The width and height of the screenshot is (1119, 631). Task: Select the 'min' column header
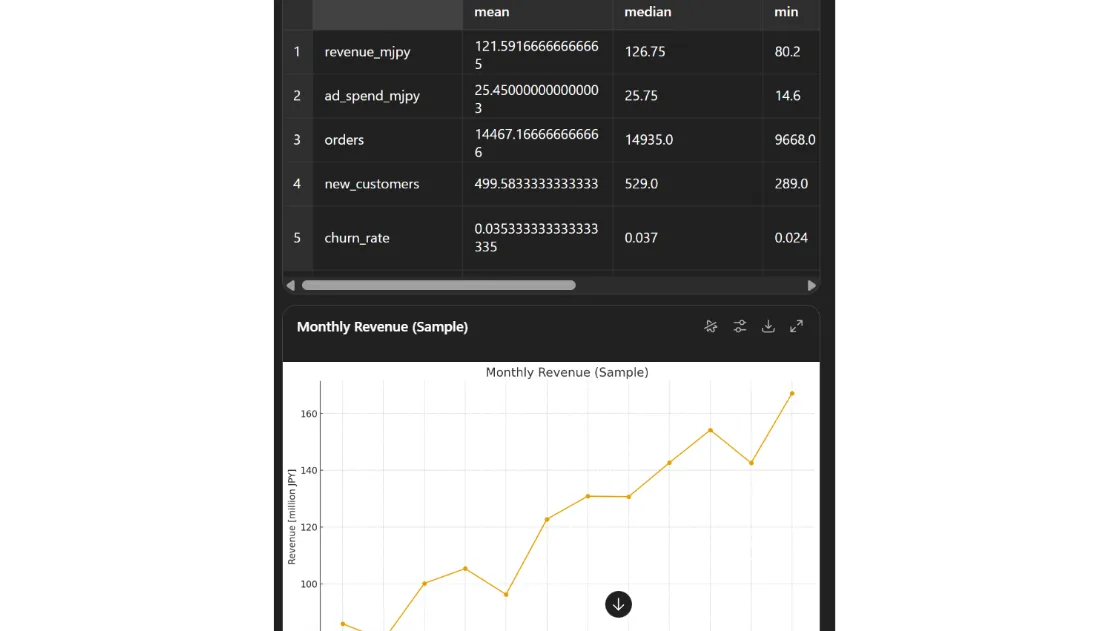[786, 12]
